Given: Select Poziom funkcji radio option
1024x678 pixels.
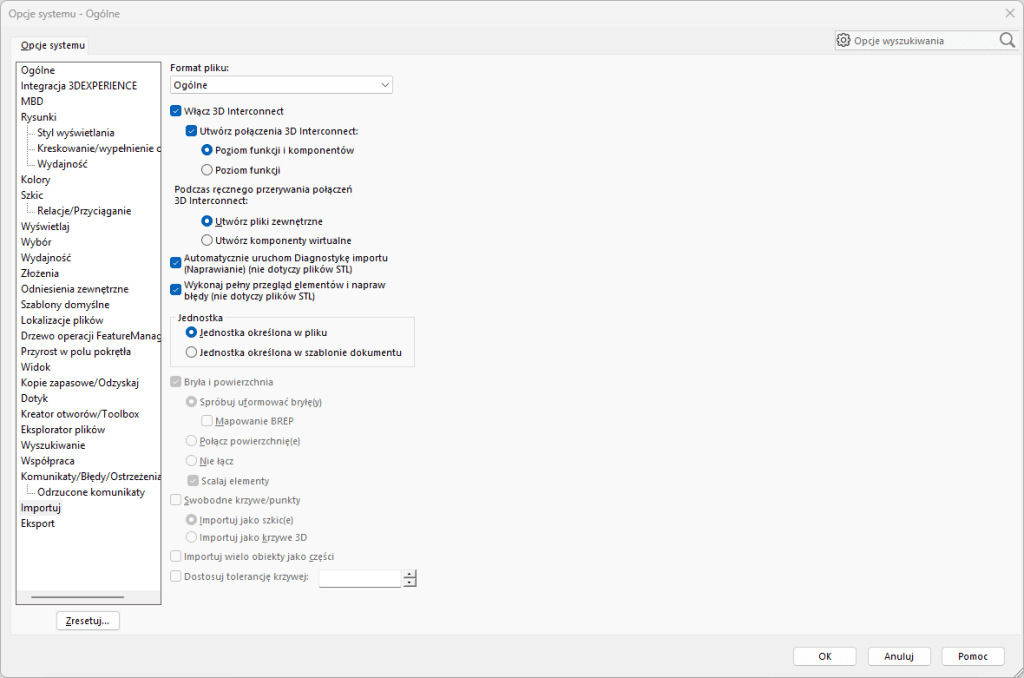Looking at the screenshot, I should coord(207,170).
